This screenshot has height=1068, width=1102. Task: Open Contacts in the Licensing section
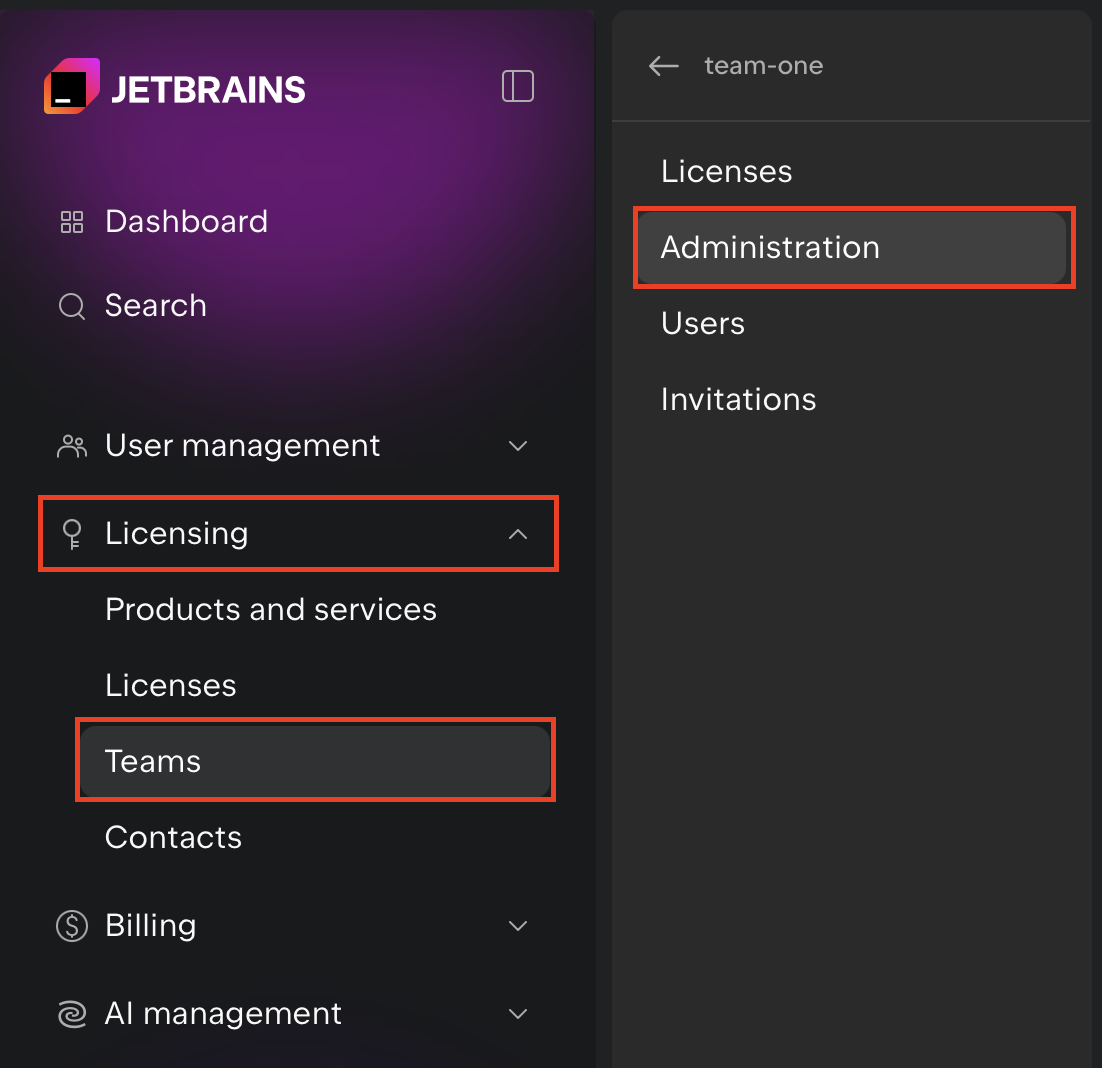coord(173,838)
